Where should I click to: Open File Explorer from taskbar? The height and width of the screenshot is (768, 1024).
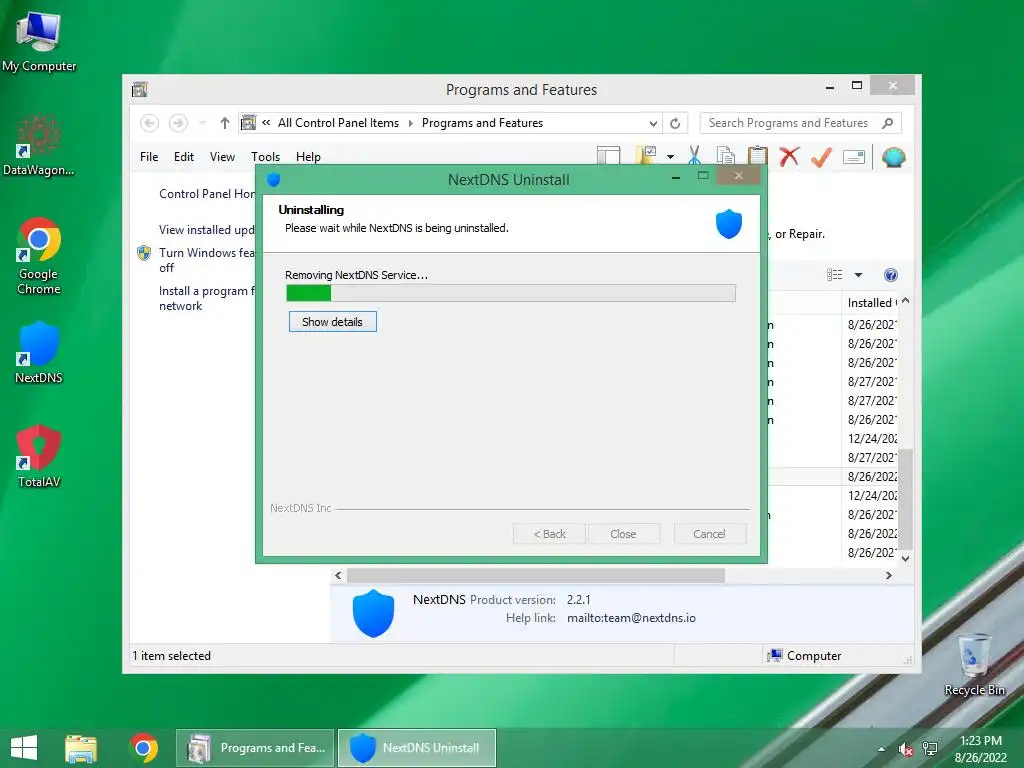point(81,748)
